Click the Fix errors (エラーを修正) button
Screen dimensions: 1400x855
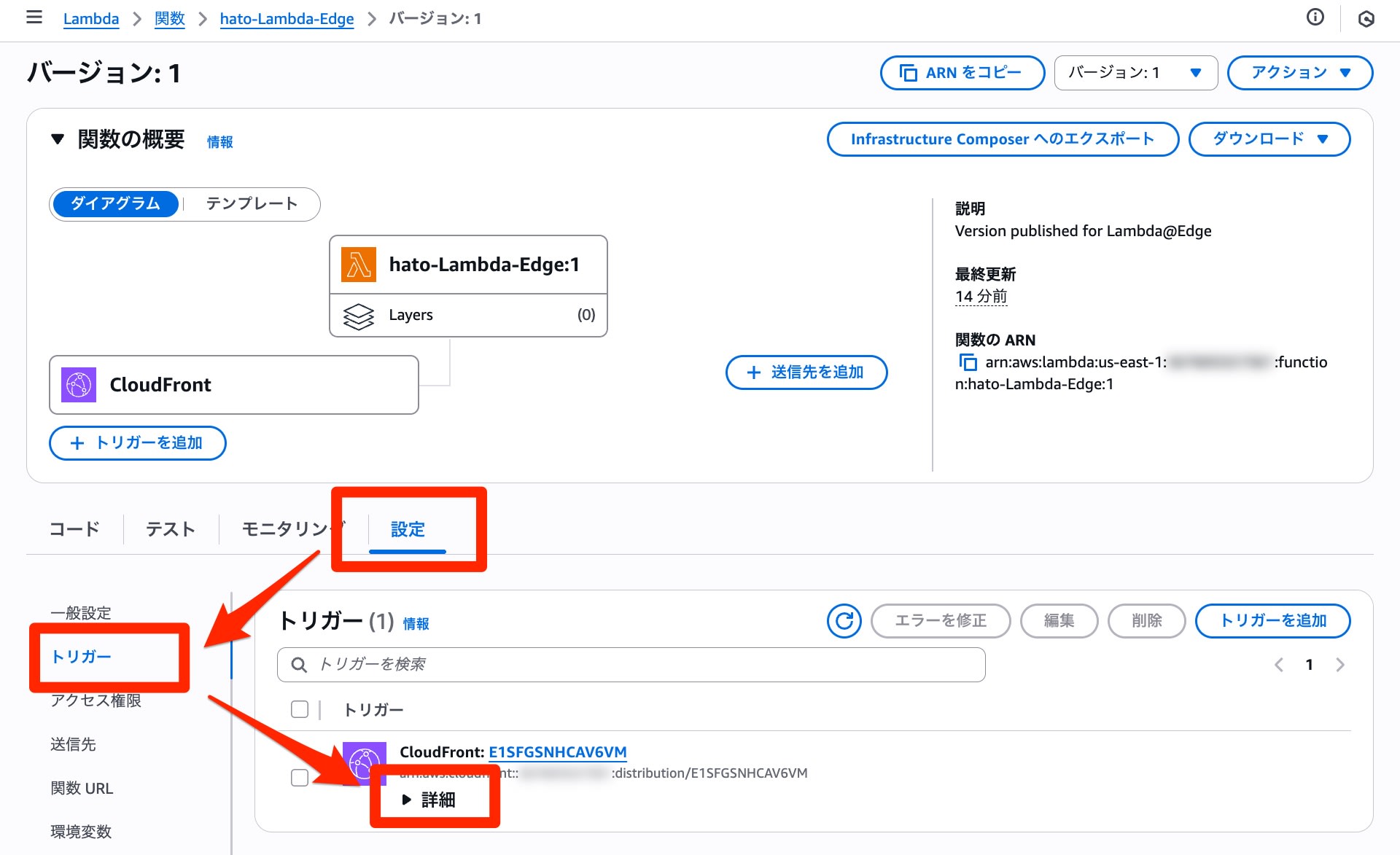tap(941, 621)
